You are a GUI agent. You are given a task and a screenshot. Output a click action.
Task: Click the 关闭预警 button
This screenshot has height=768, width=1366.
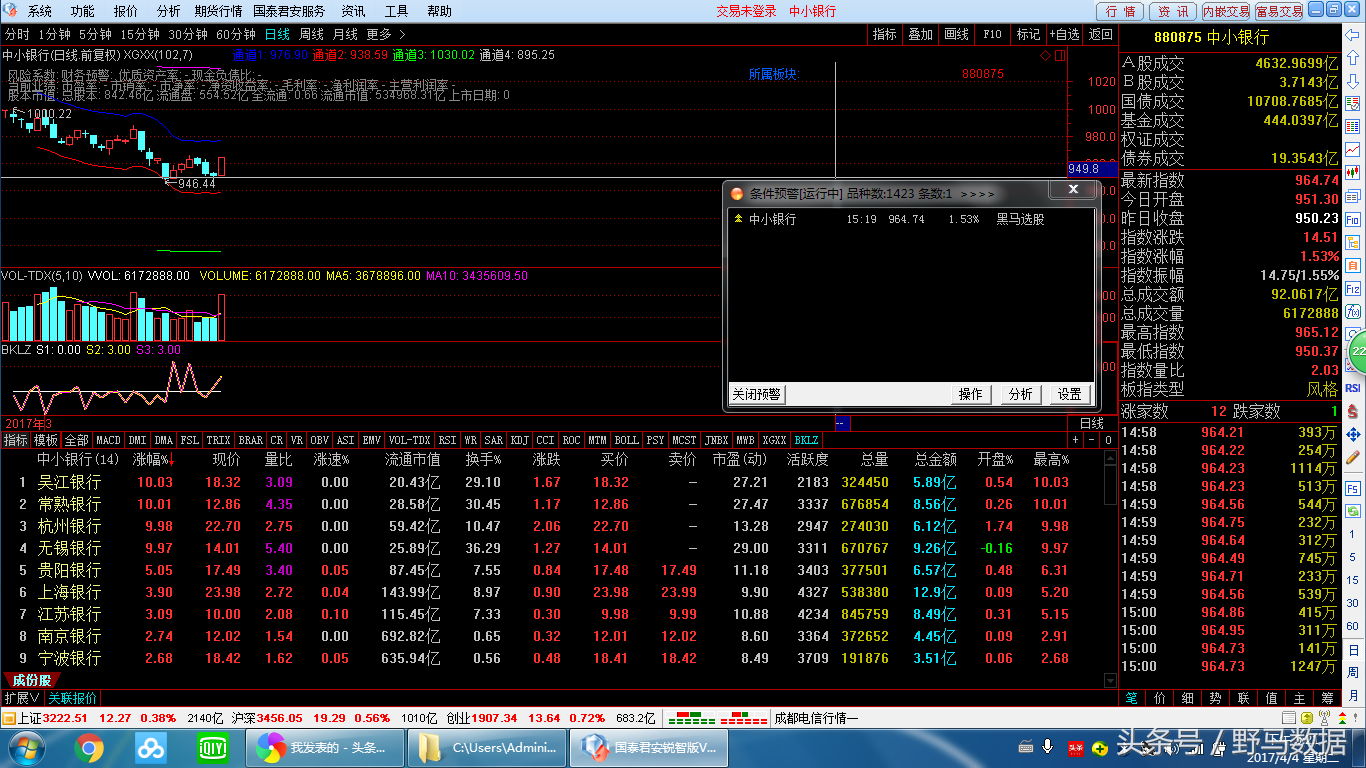point(756,394)
